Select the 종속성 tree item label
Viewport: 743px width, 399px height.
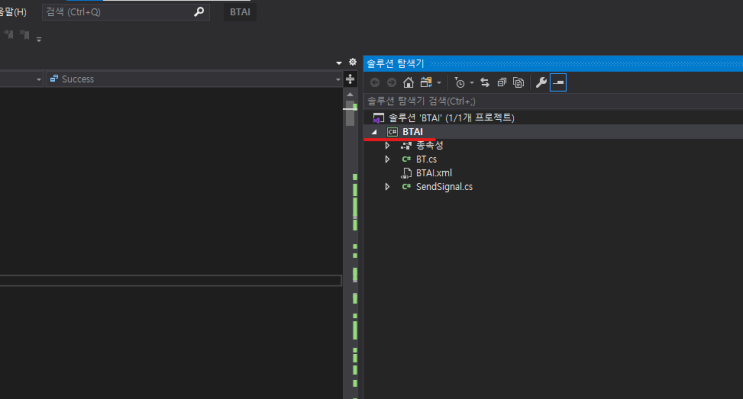point(430,145)
